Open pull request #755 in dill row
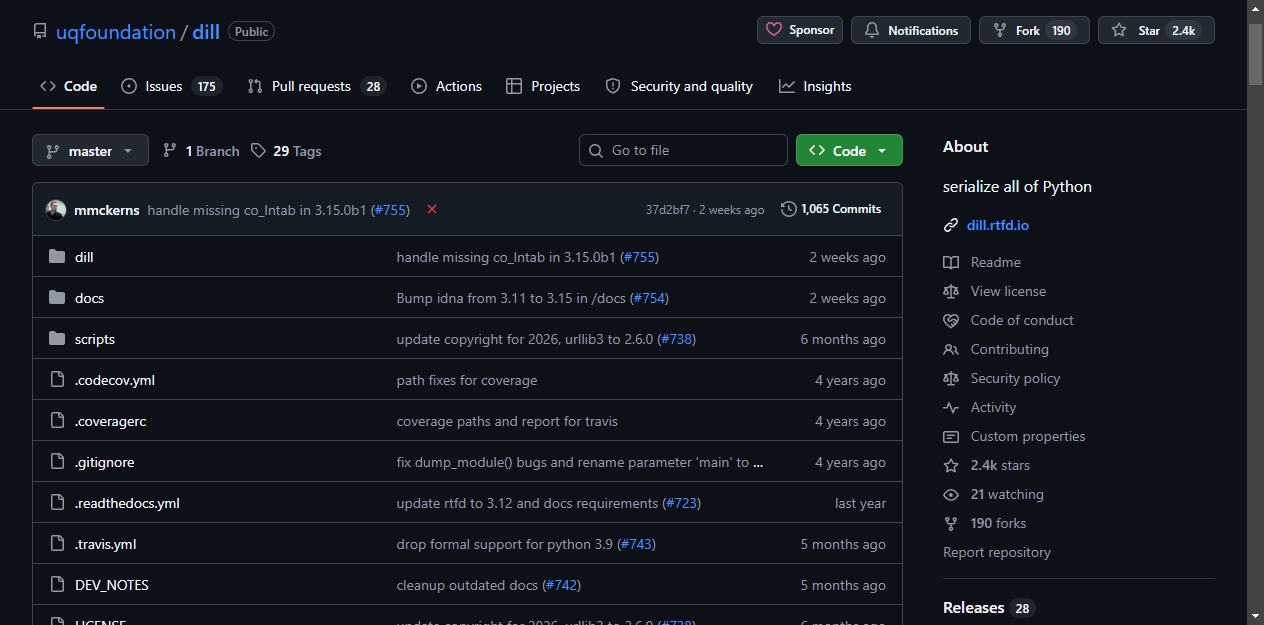Screen dimensions: 1264x625 coord(639,257)
